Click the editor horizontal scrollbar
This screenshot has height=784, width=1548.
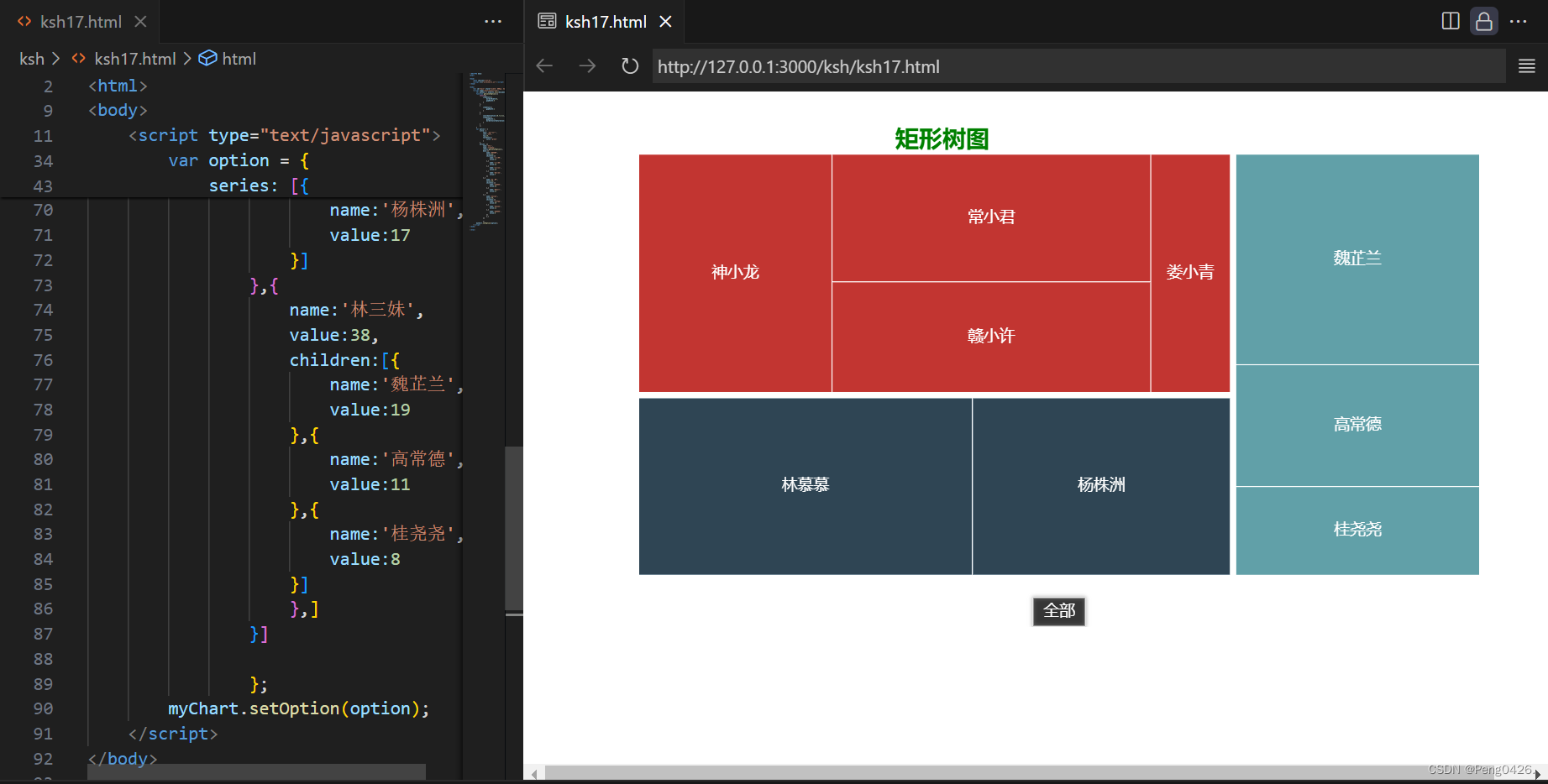(x=256, y=771)
